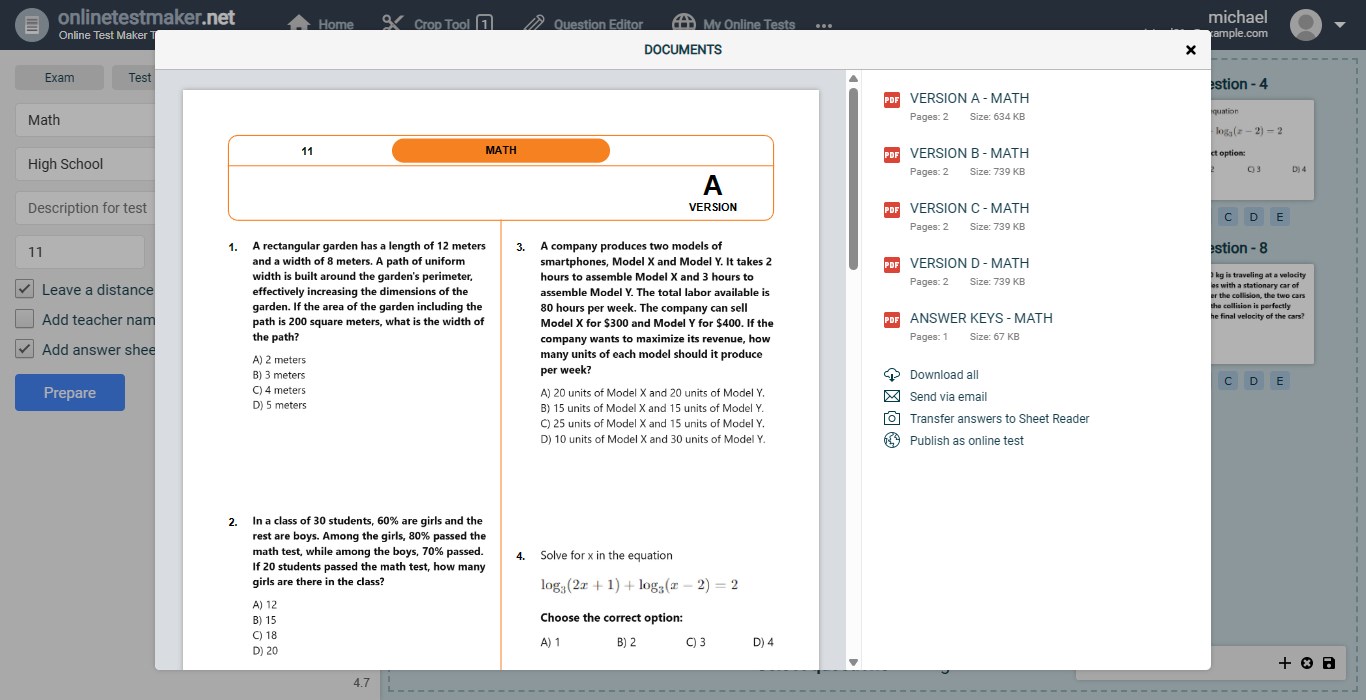Select option C under Question 8
Image resolution: width=1366 pixels, height=700 pixels.
[x=1229, y=381]
